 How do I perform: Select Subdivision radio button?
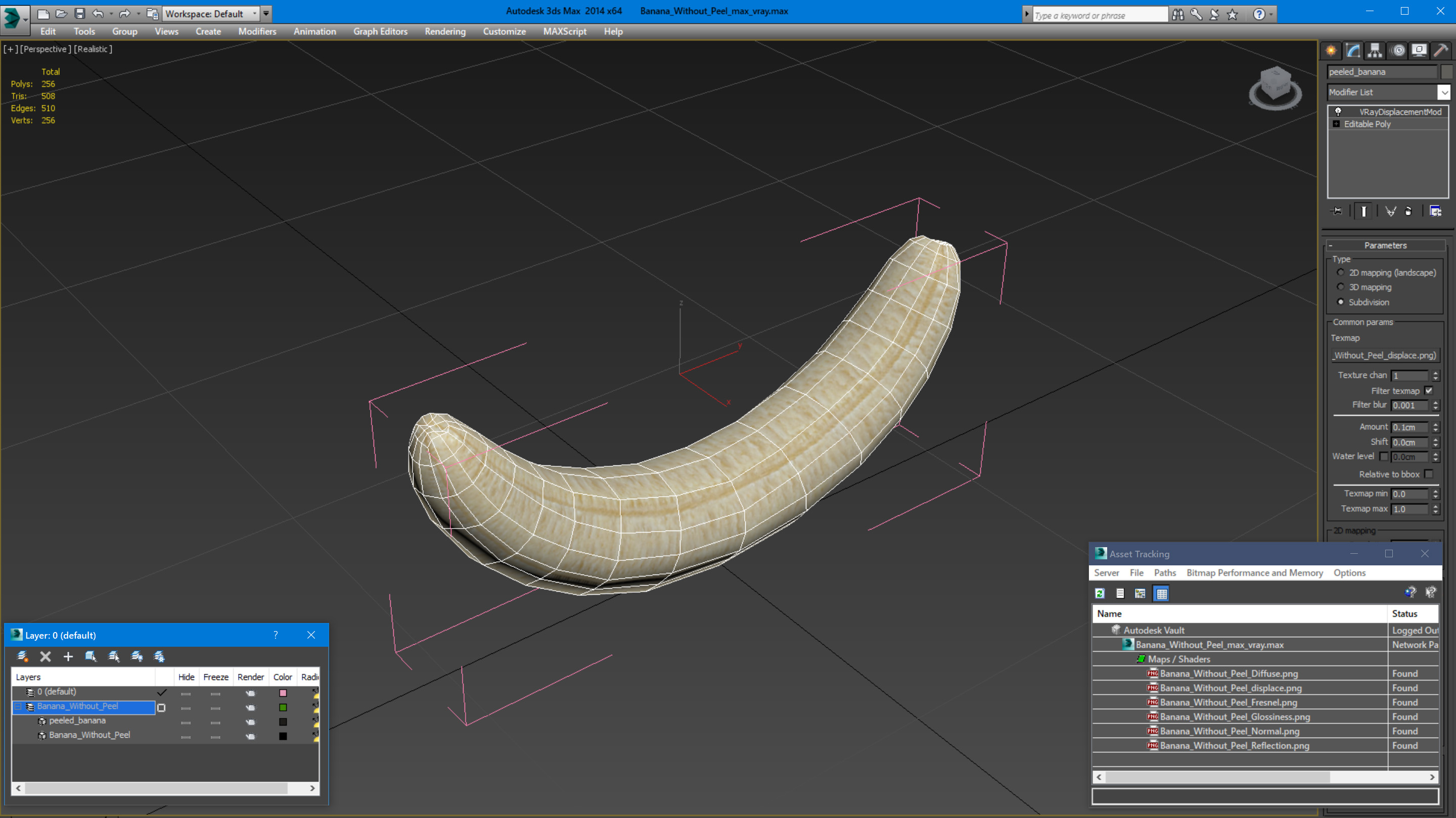1340,302
